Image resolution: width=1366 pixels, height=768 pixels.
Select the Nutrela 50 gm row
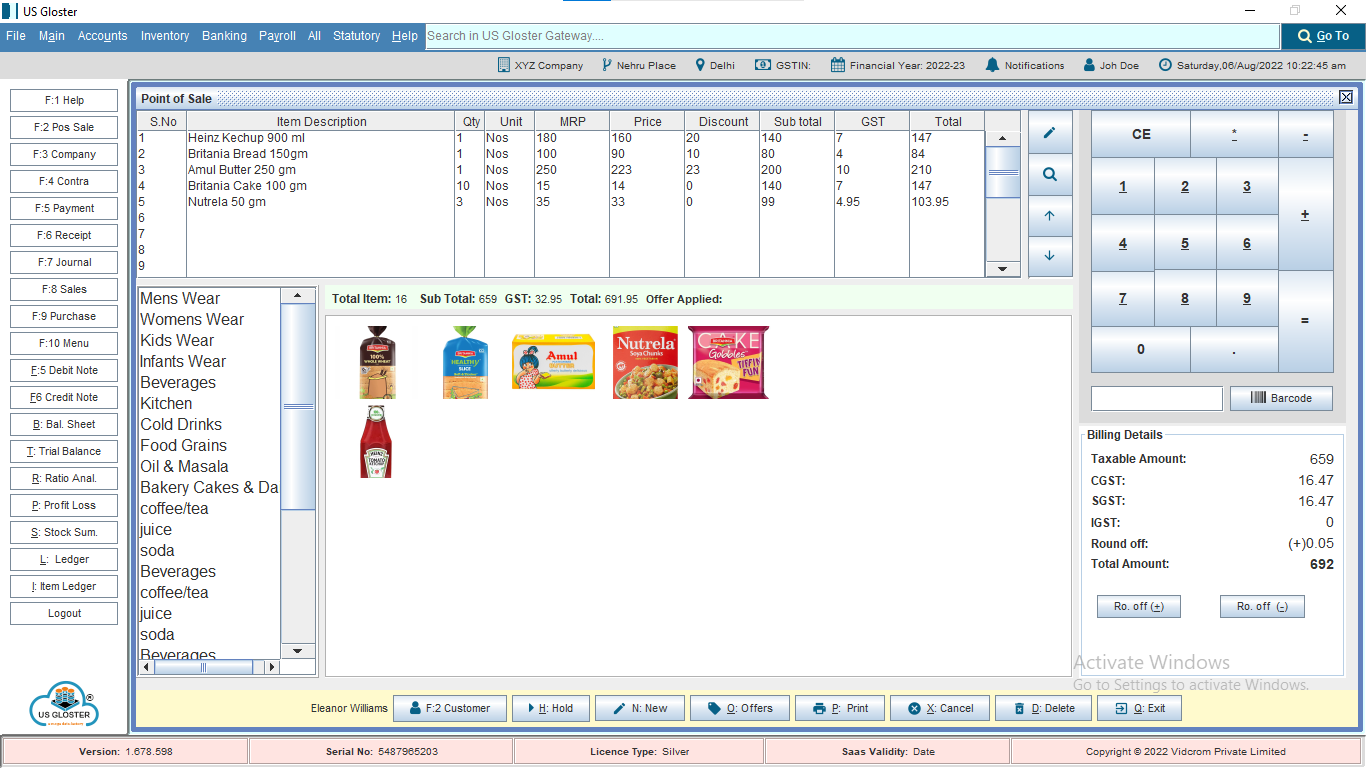561,202
